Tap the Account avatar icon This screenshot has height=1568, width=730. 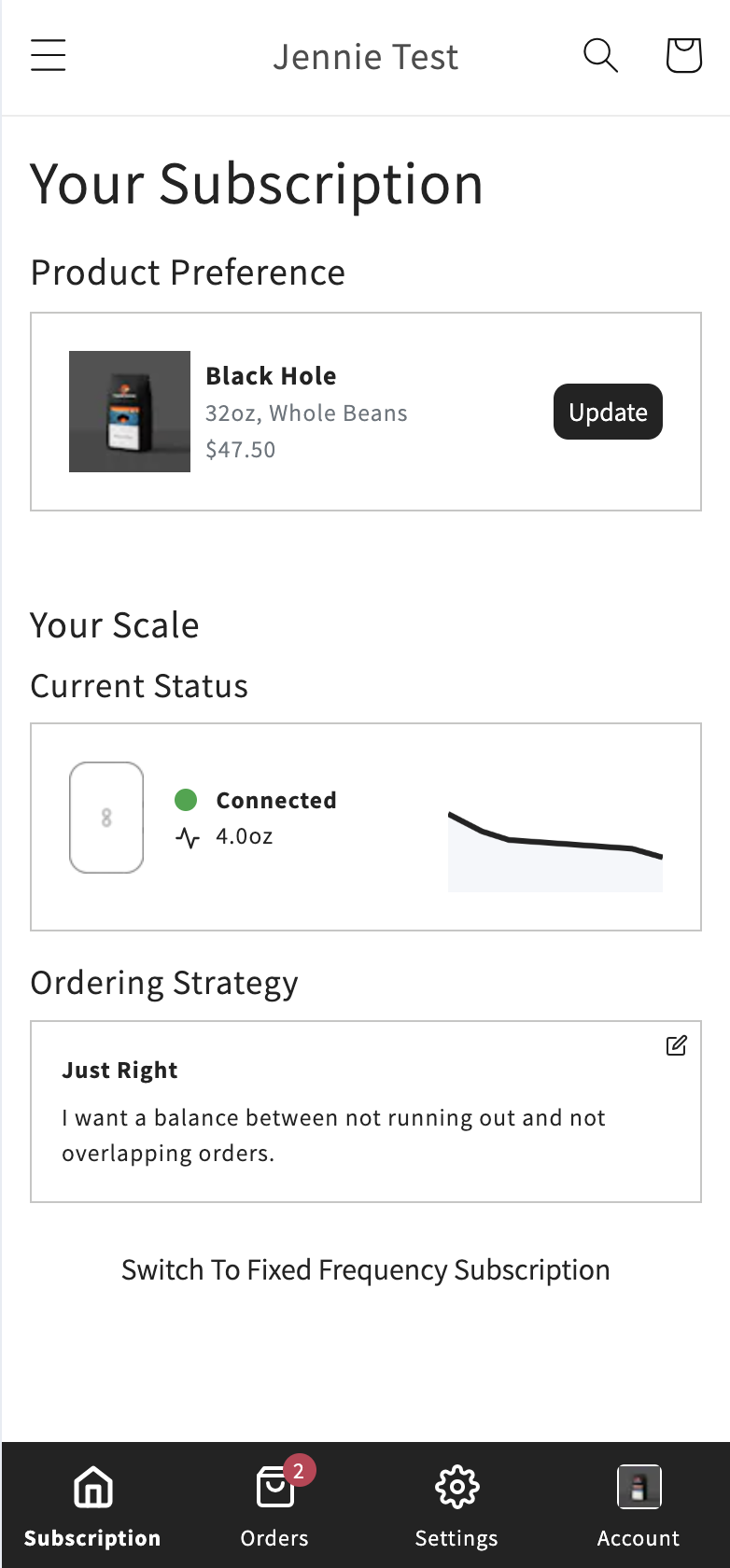639,1487
